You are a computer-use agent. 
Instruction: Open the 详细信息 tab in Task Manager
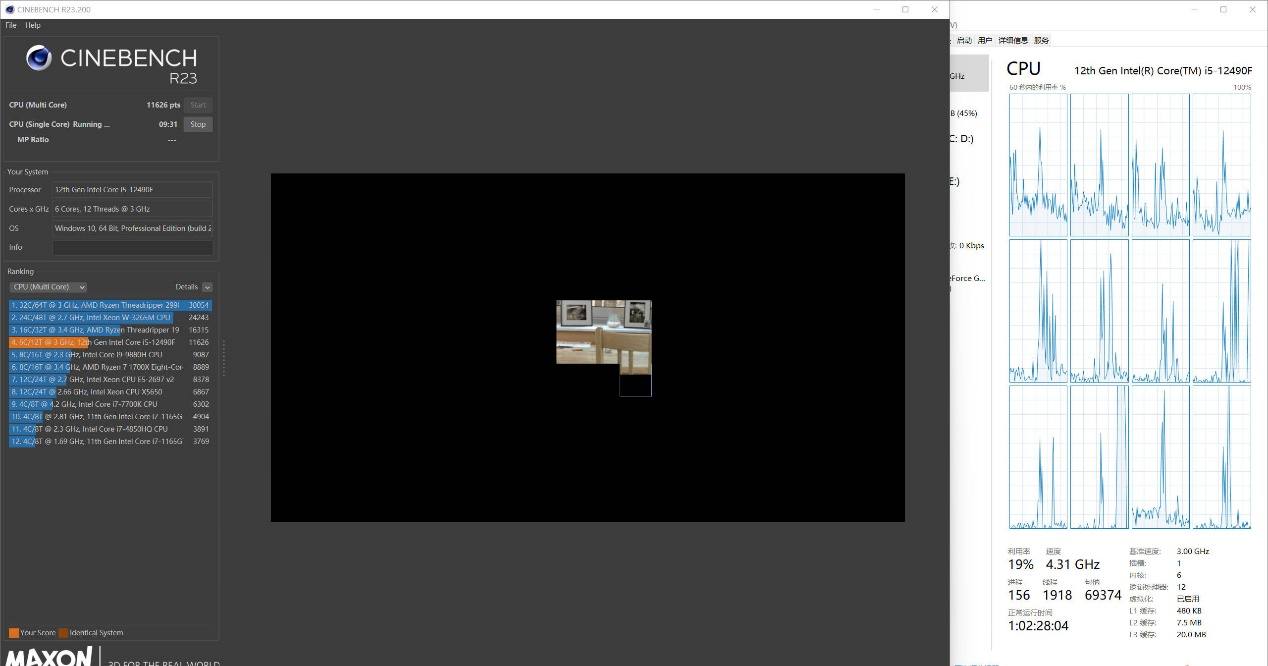1013,40
